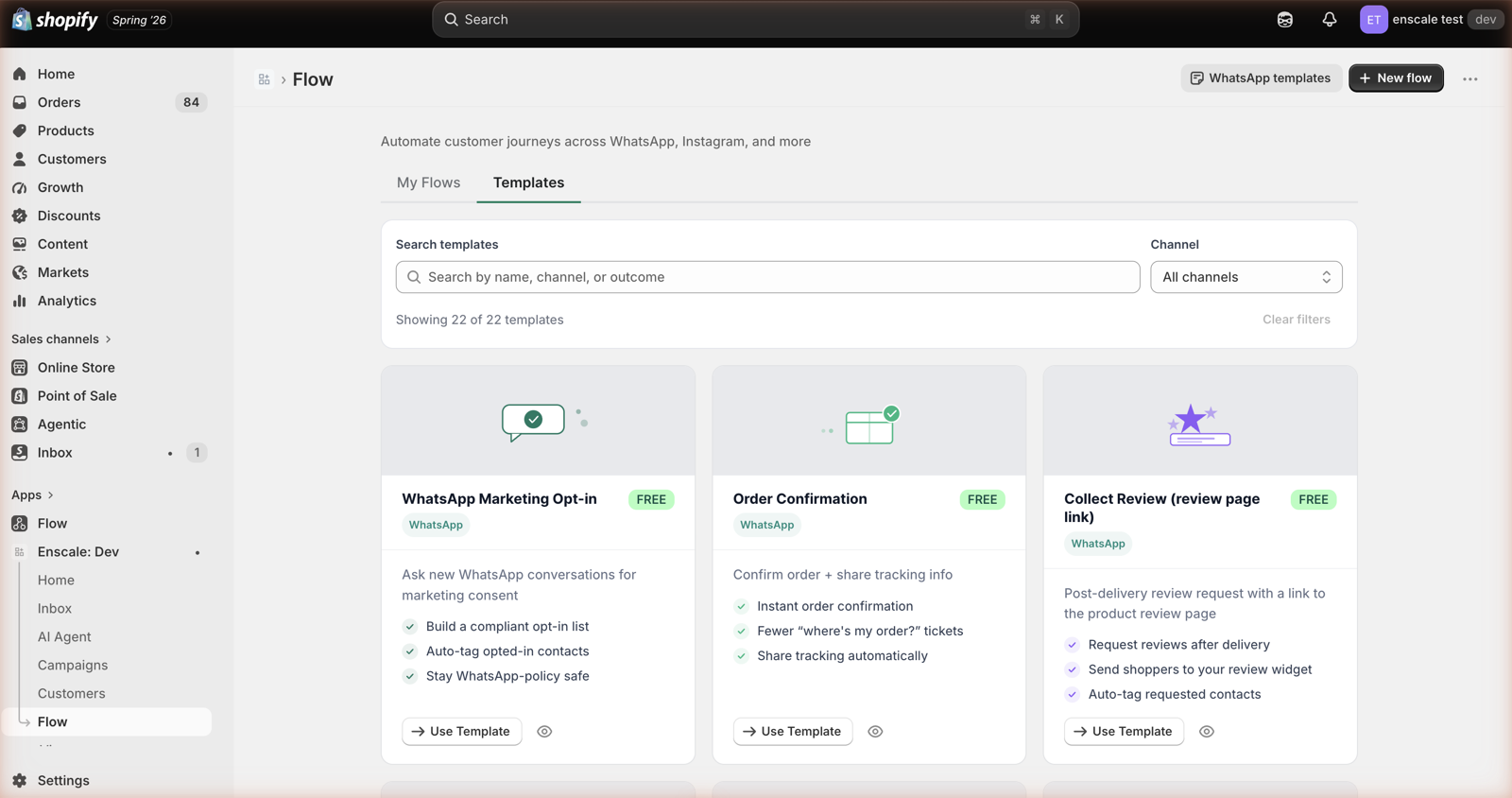
Task: Click the Point of Sale icon
Action: [x=20, y=396]
